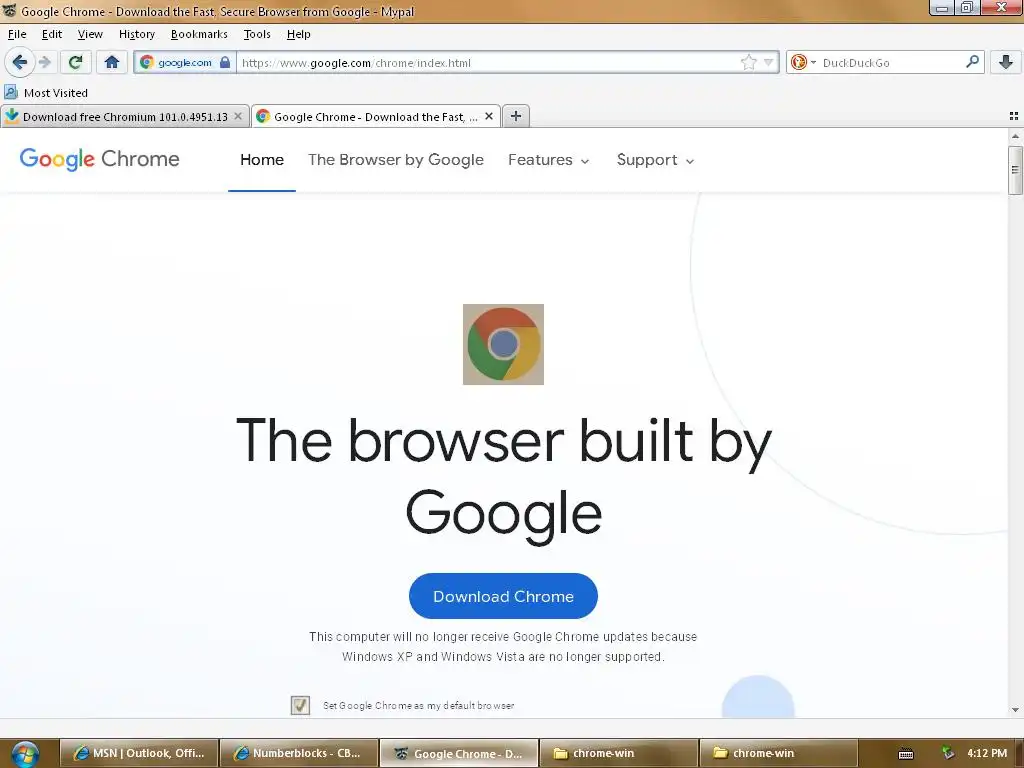Switch to Numberblocks taskbar window
The image size is (1024, 768).
[299, 753]
